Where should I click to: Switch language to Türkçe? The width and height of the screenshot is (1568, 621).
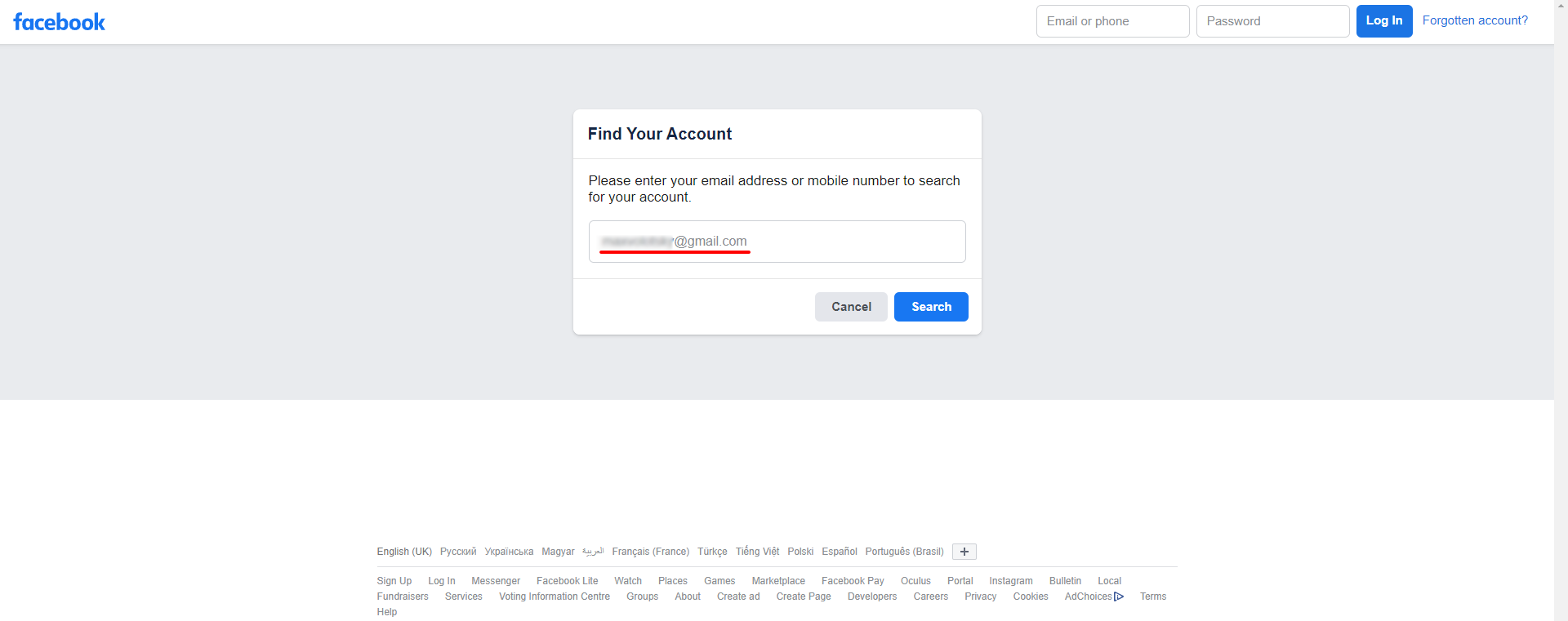tap(712, 552)
